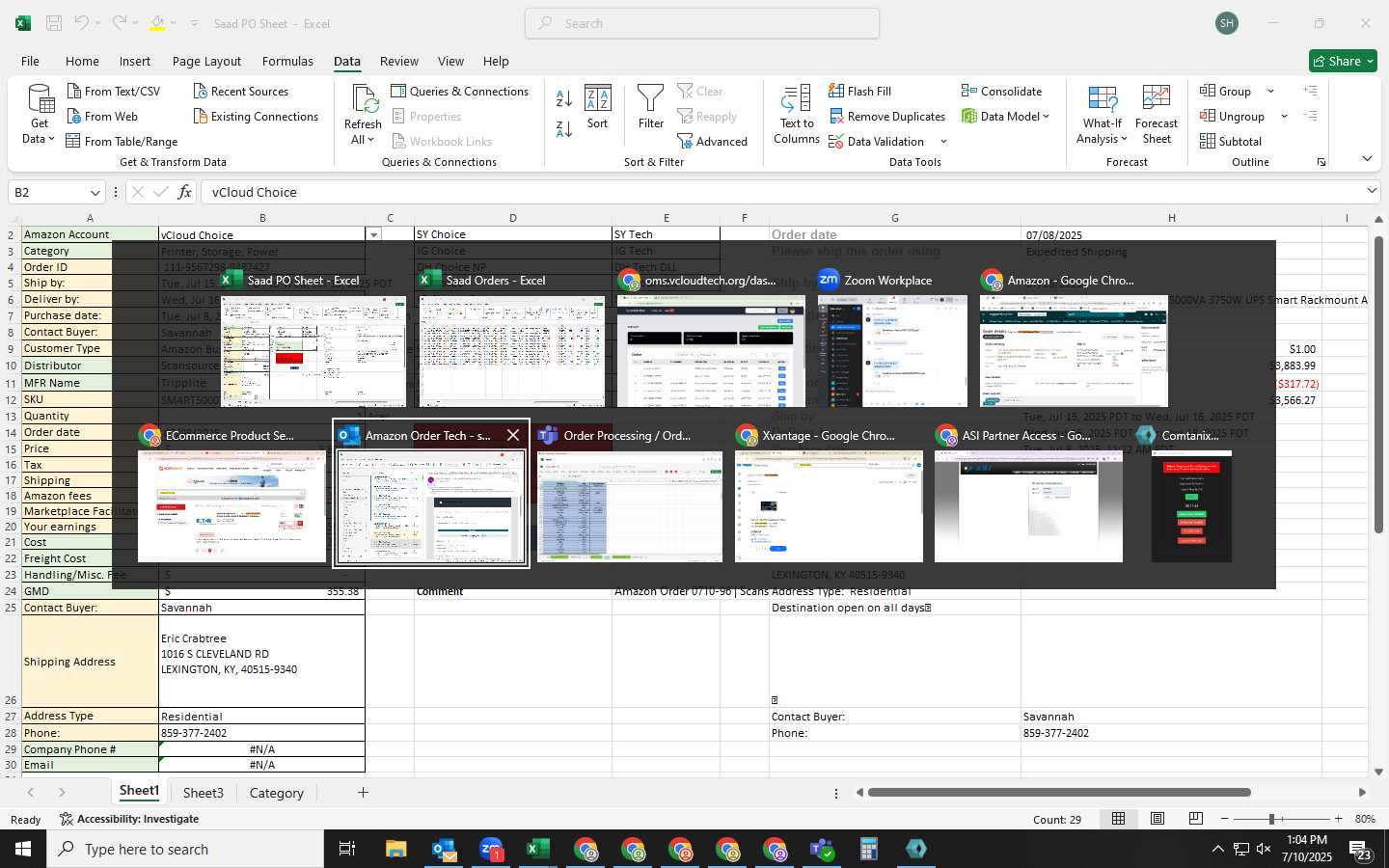The height and width of the screenshot is (868, 1389).
Task: Open Outlook from the taskbar
Action: (444, 850)
